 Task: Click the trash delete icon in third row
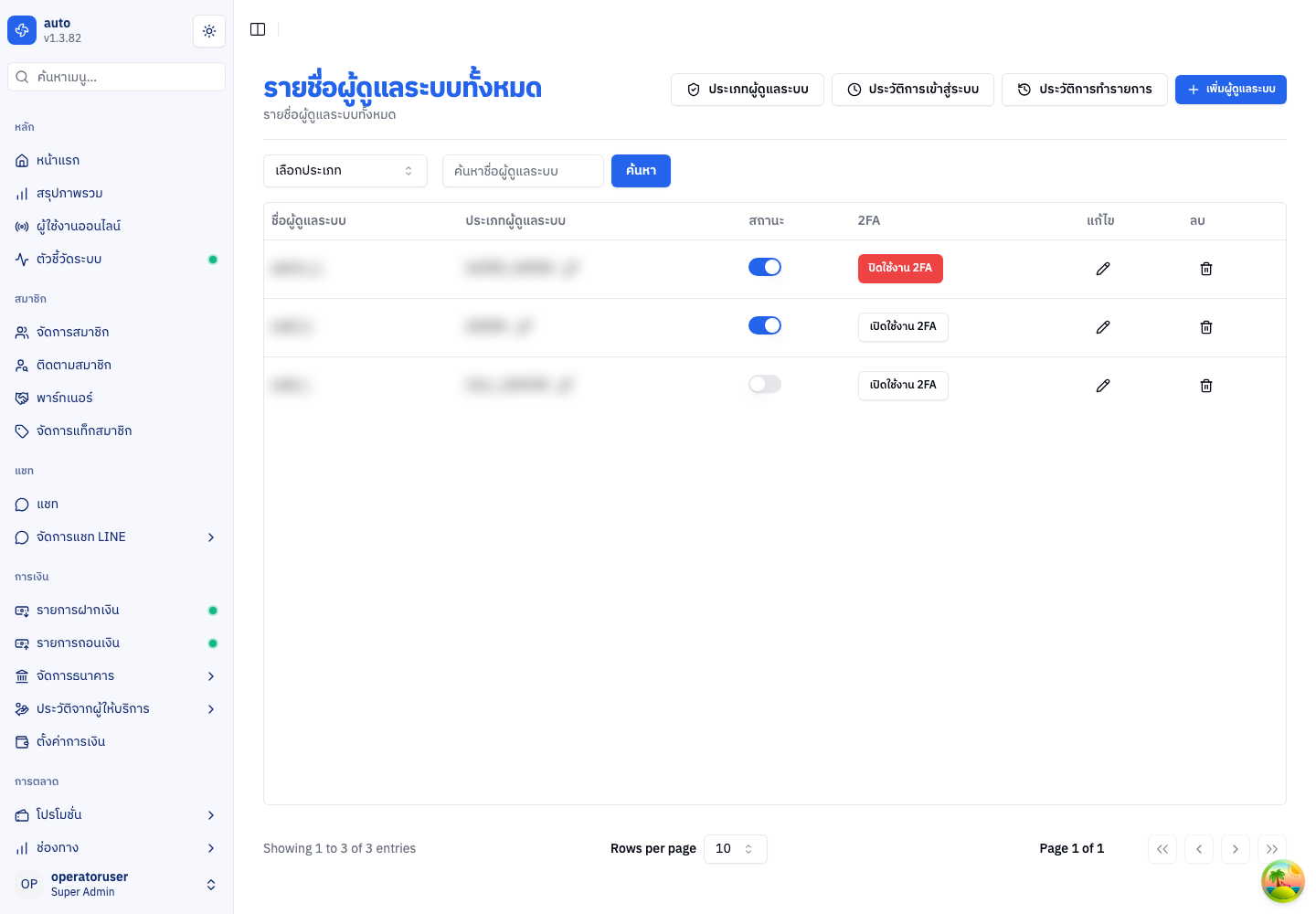(1206, 386)
